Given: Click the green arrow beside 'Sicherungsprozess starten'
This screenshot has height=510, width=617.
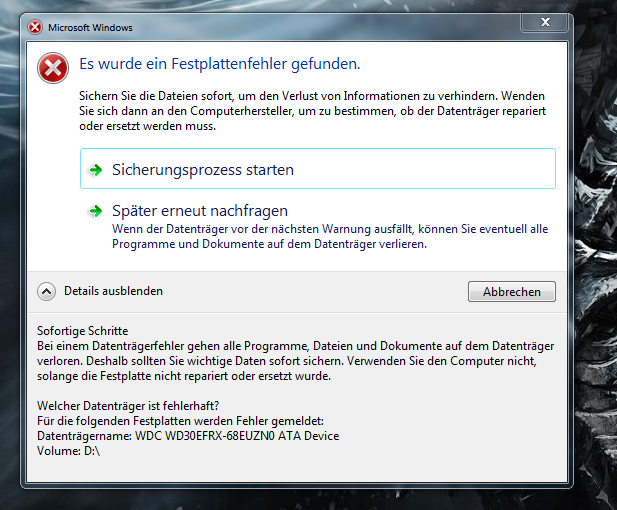Looking at the screenshot, I should pos(95,170).
